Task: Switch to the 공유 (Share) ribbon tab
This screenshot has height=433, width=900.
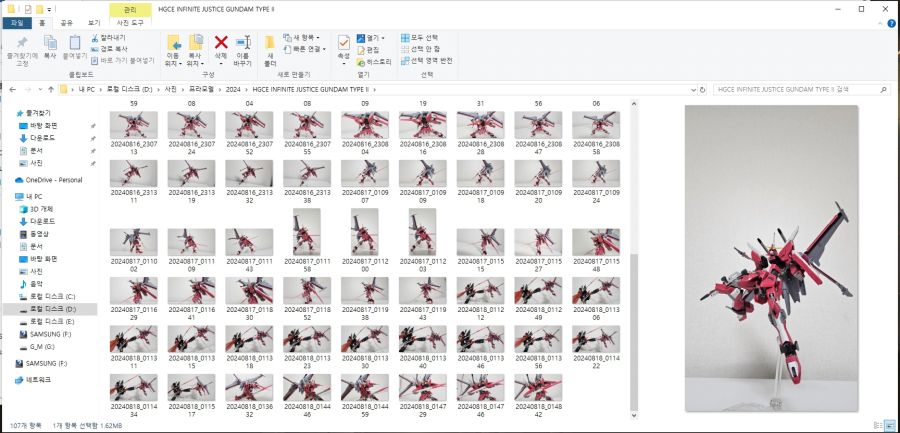Action: [67, 23]
